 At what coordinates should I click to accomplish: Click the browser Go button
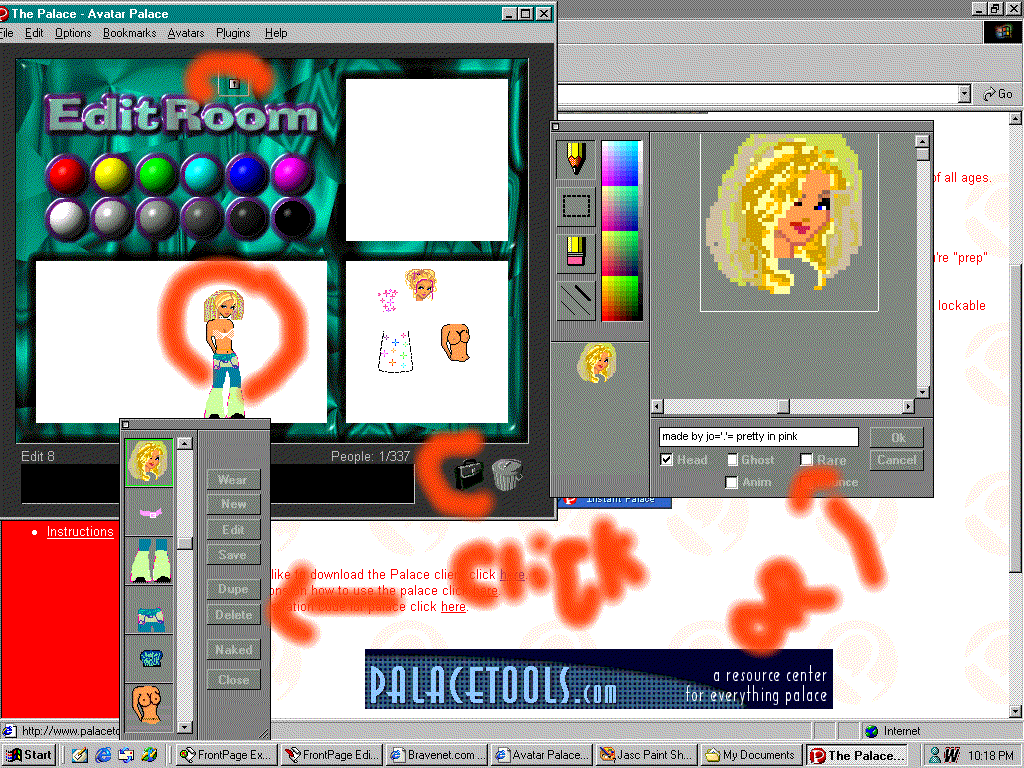click(999, 94)
